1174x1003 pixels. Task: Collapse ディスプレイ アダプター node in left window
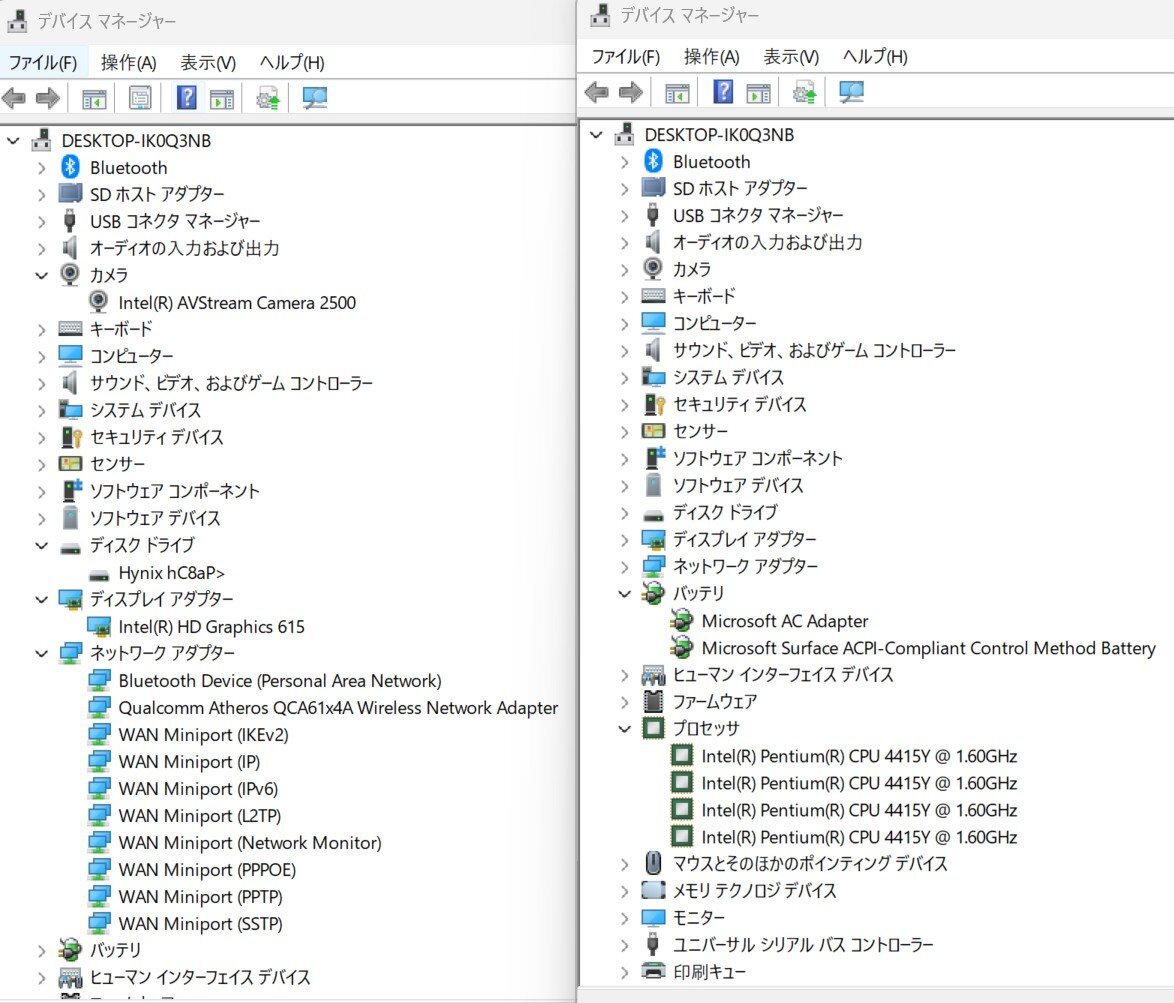click(x=42, y=600)
